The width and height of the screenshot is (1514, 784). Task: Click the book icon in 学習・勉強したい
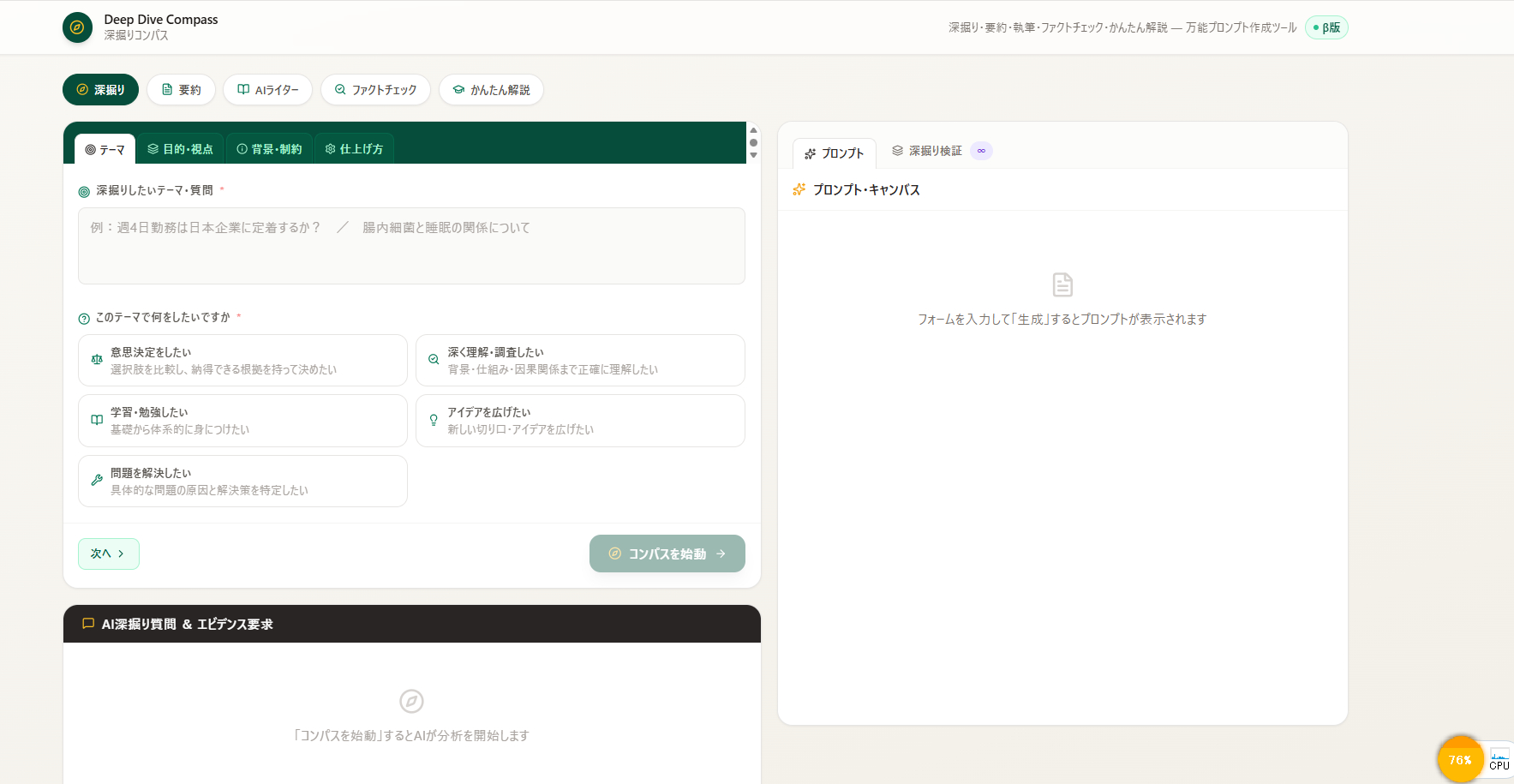97,420
